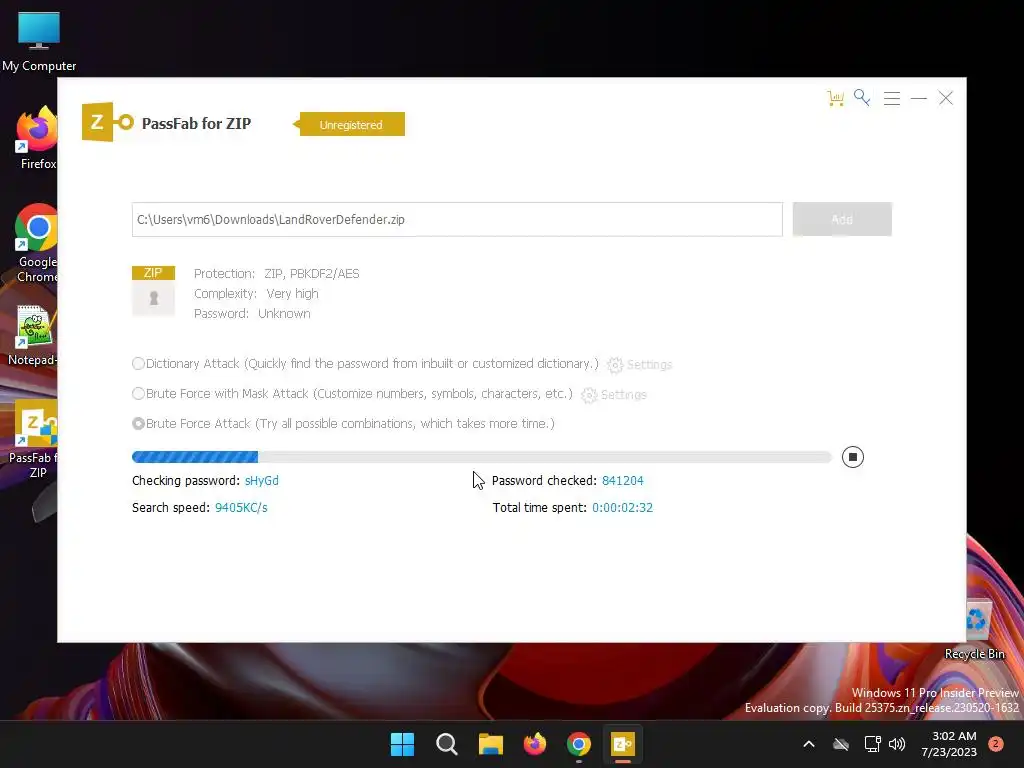This screenshot has width=1024, height=768.
Task: Click the recovery progress bar
Action: (x=482, y=457)
